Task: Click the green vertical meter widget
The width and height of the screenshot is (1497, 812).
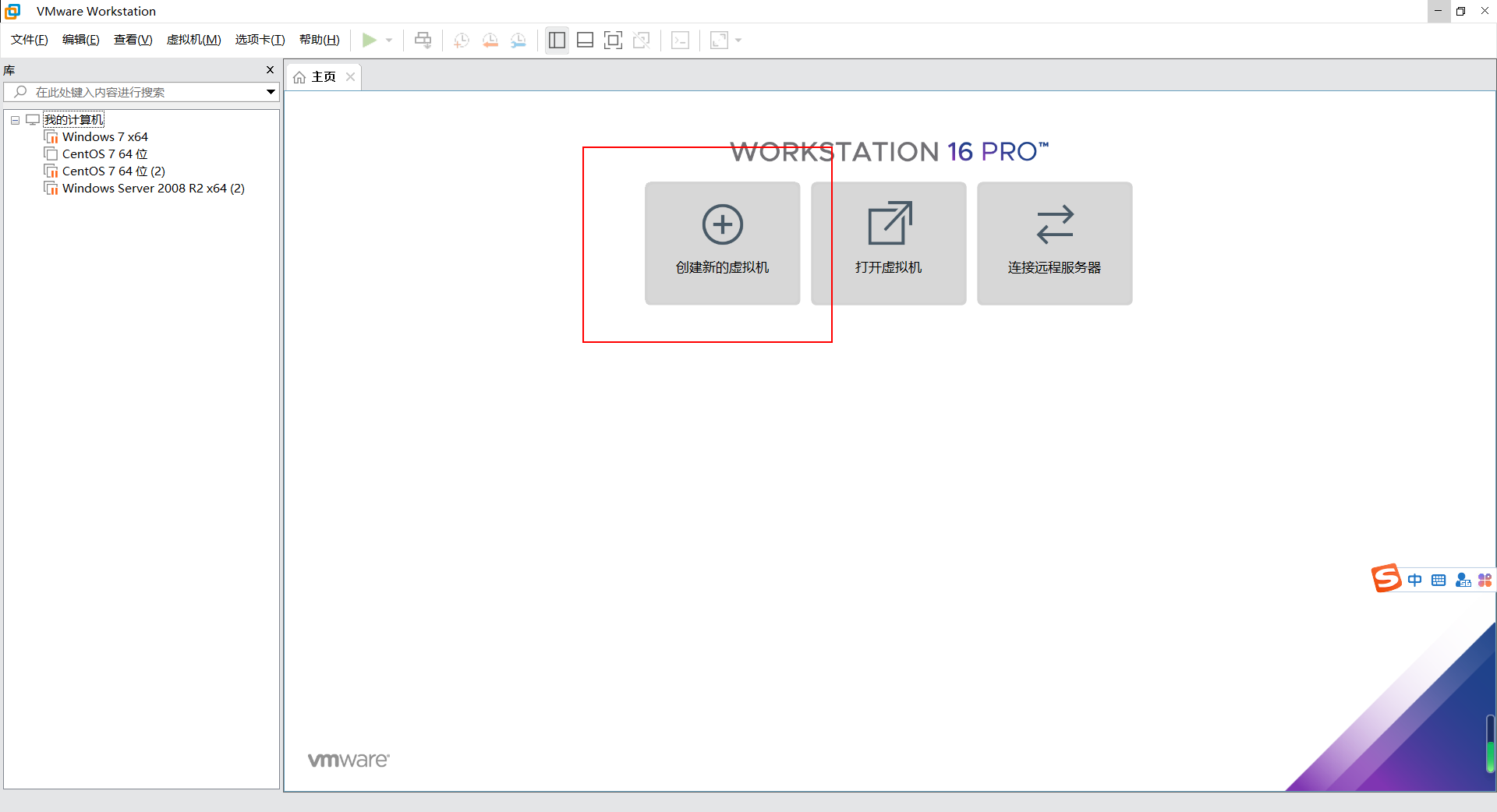Action: click(x=1490, y=744)
